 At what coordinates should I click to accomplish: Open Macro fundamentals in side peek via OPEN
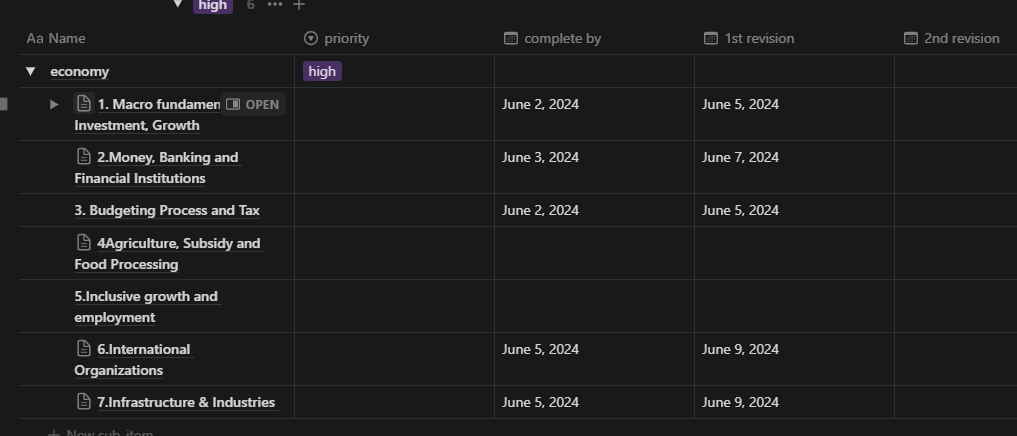point(253,104)
